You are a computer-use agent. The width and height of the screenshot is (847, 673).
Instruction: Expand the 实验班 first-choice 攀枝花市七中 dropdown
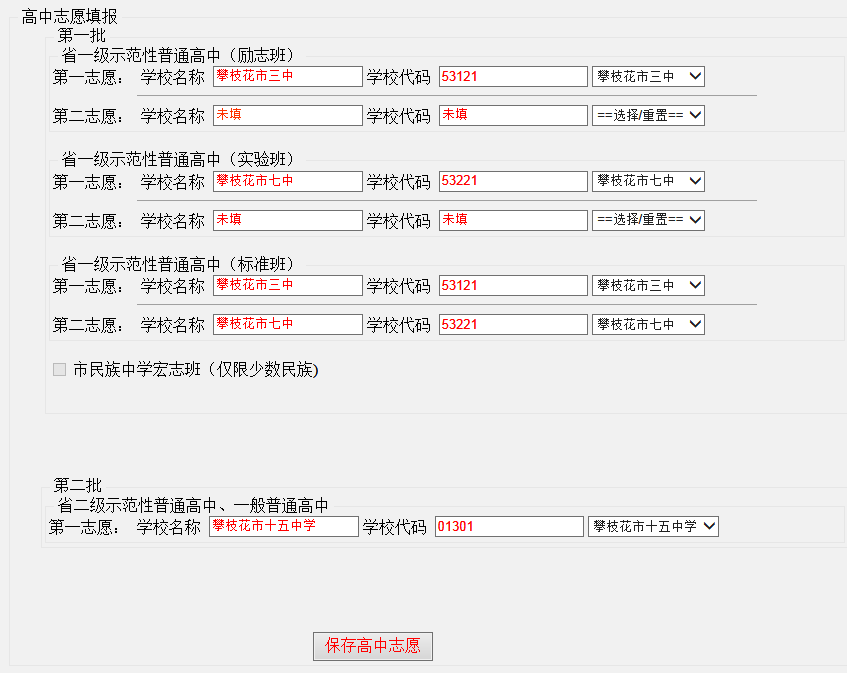648,181
